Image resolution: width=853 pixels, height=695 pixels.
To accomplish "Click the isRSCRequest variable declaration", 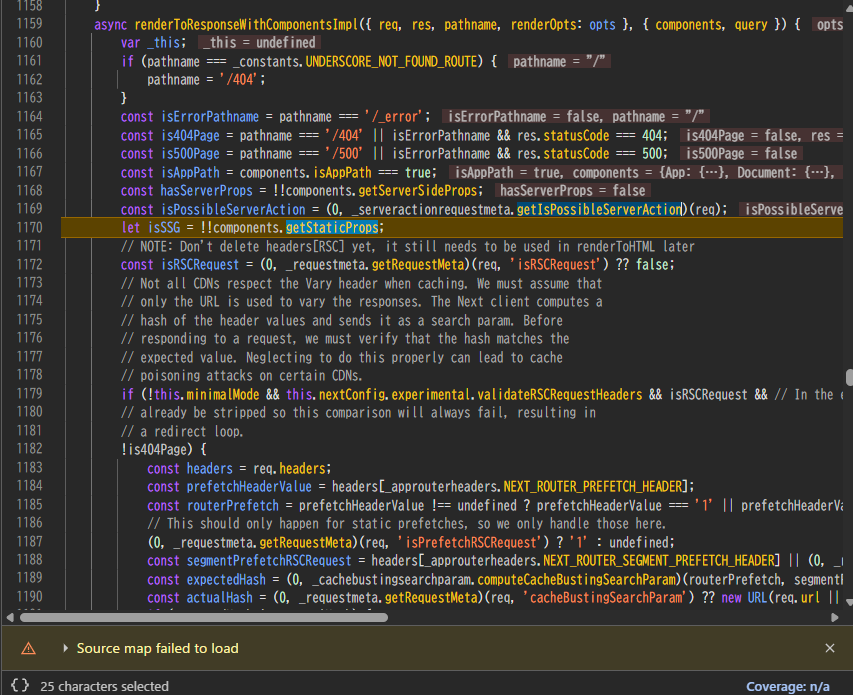I will pyautogui.click(x=200, y=265).
